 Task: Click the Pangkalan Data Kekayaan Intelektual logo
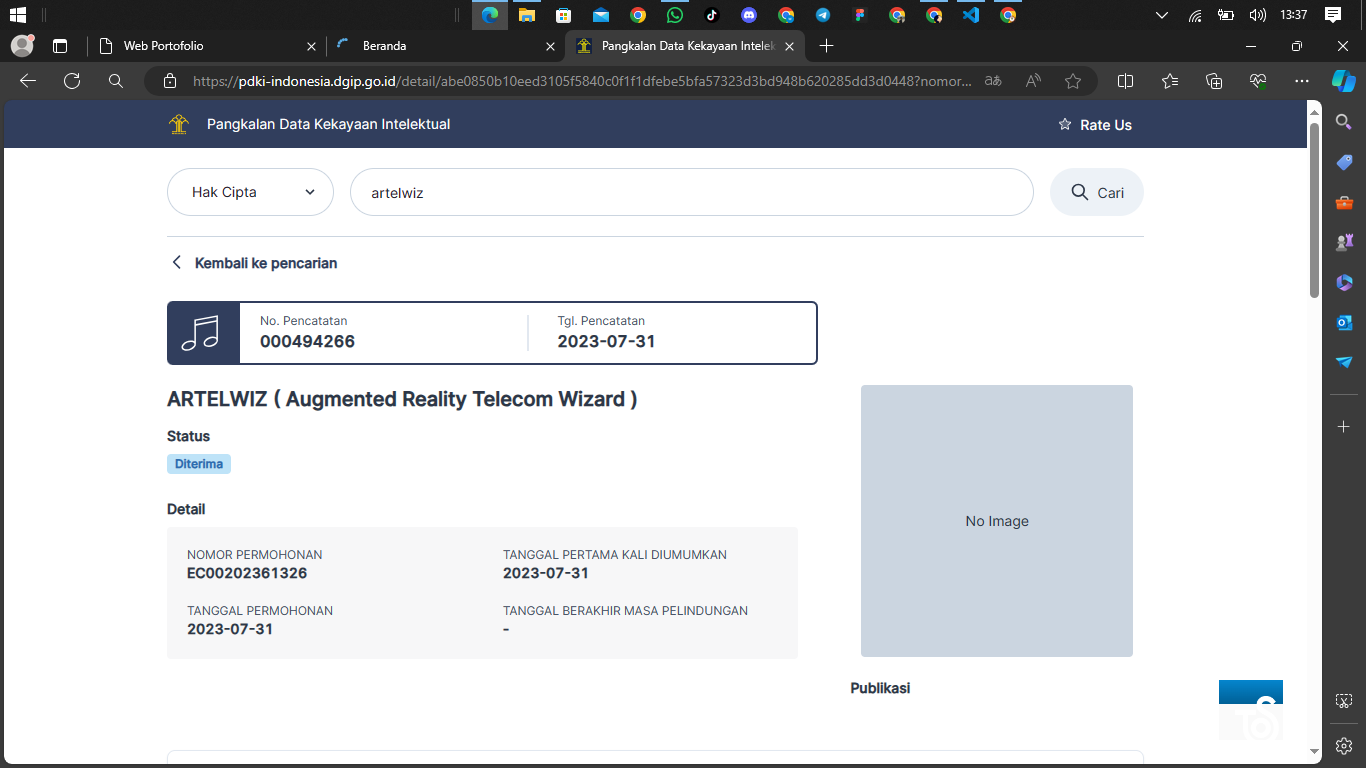[179, 124]
